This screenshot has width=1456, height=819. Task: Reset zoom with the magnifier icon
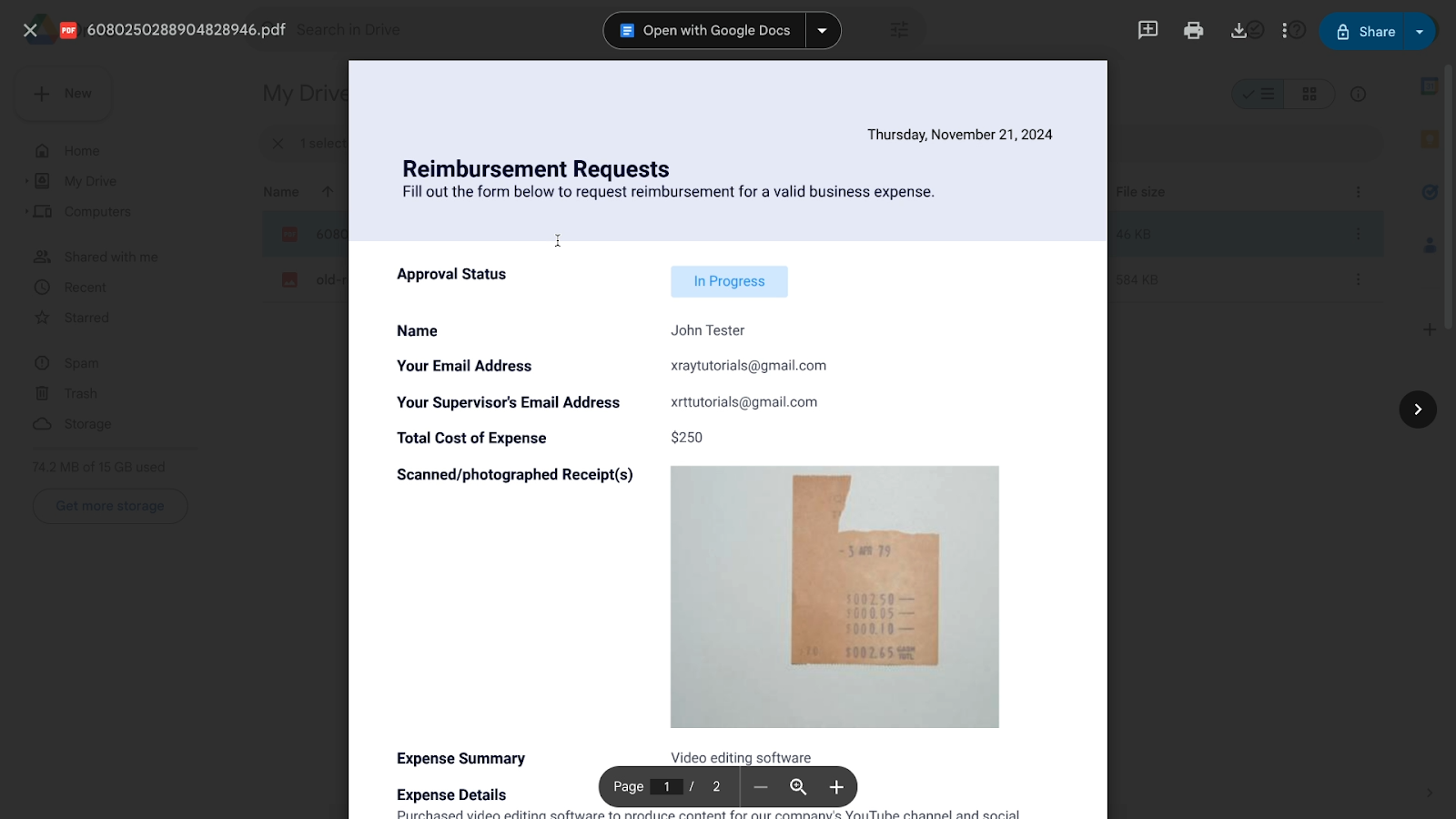click(x=798, y=787)
